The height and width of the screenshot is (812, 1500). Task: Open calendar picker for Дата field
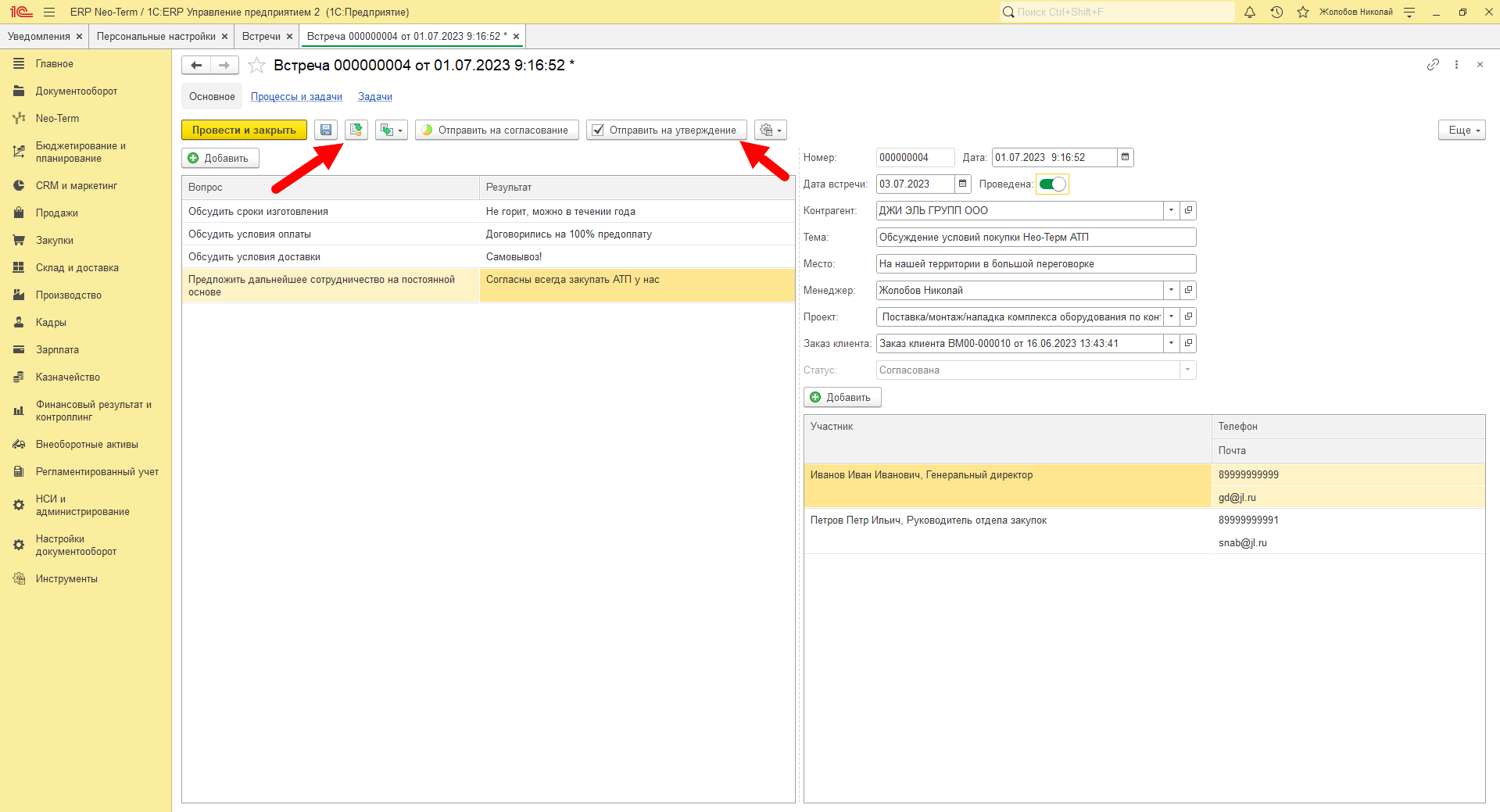[x=1126, y=157]
